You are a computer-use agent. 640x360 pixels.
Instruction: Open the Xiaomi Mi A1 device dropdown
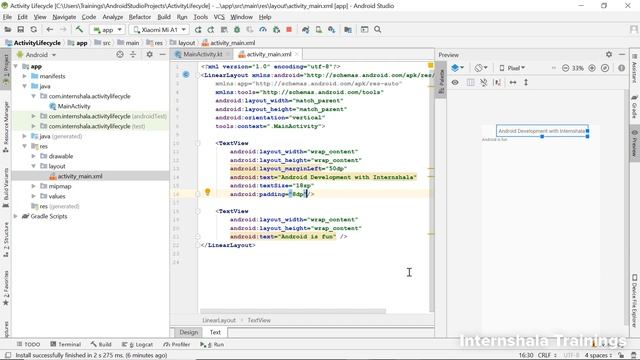[159, 30]
